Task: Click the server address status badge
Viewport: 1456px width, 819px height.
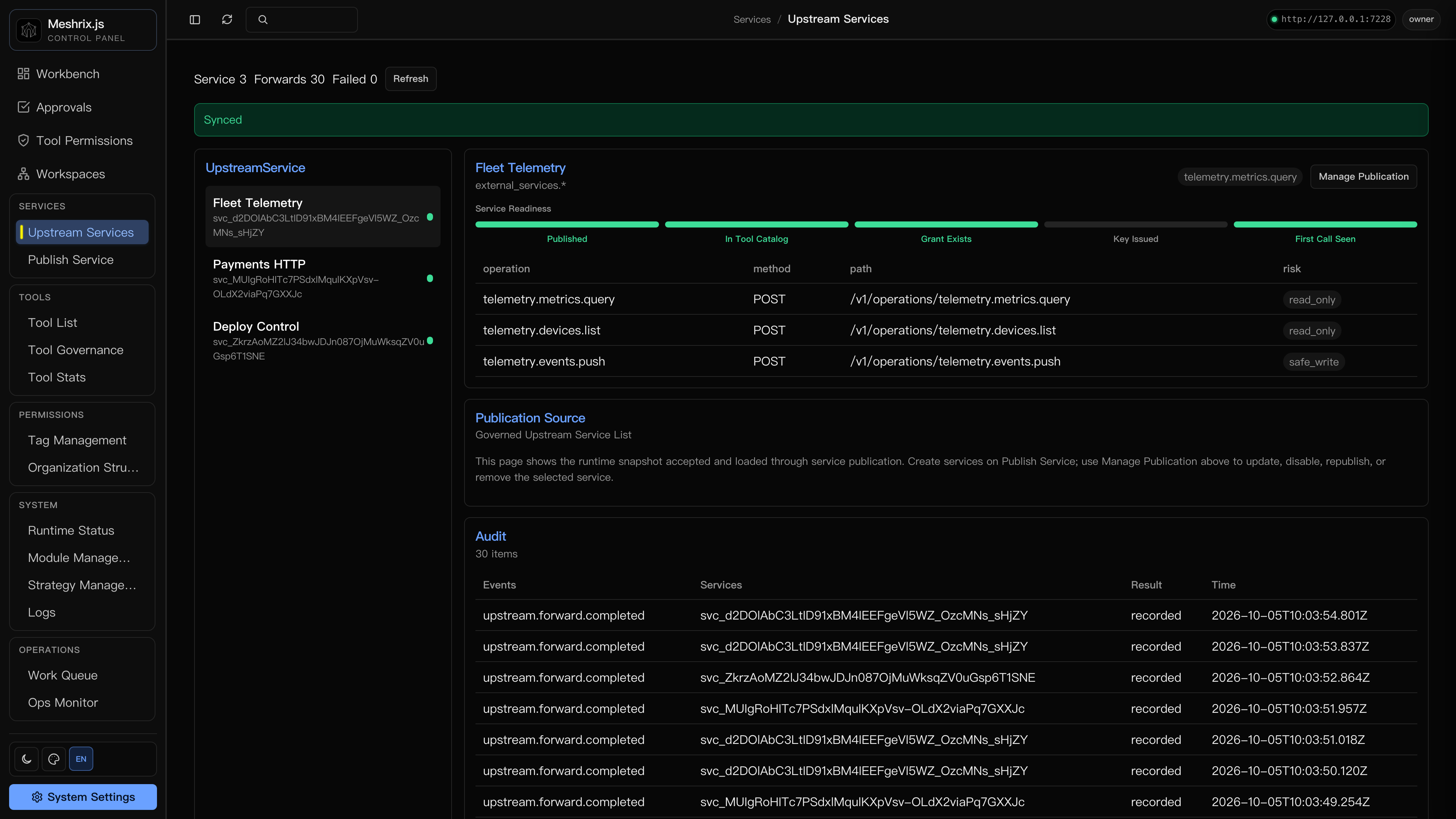Action: tap(1330, 19)
